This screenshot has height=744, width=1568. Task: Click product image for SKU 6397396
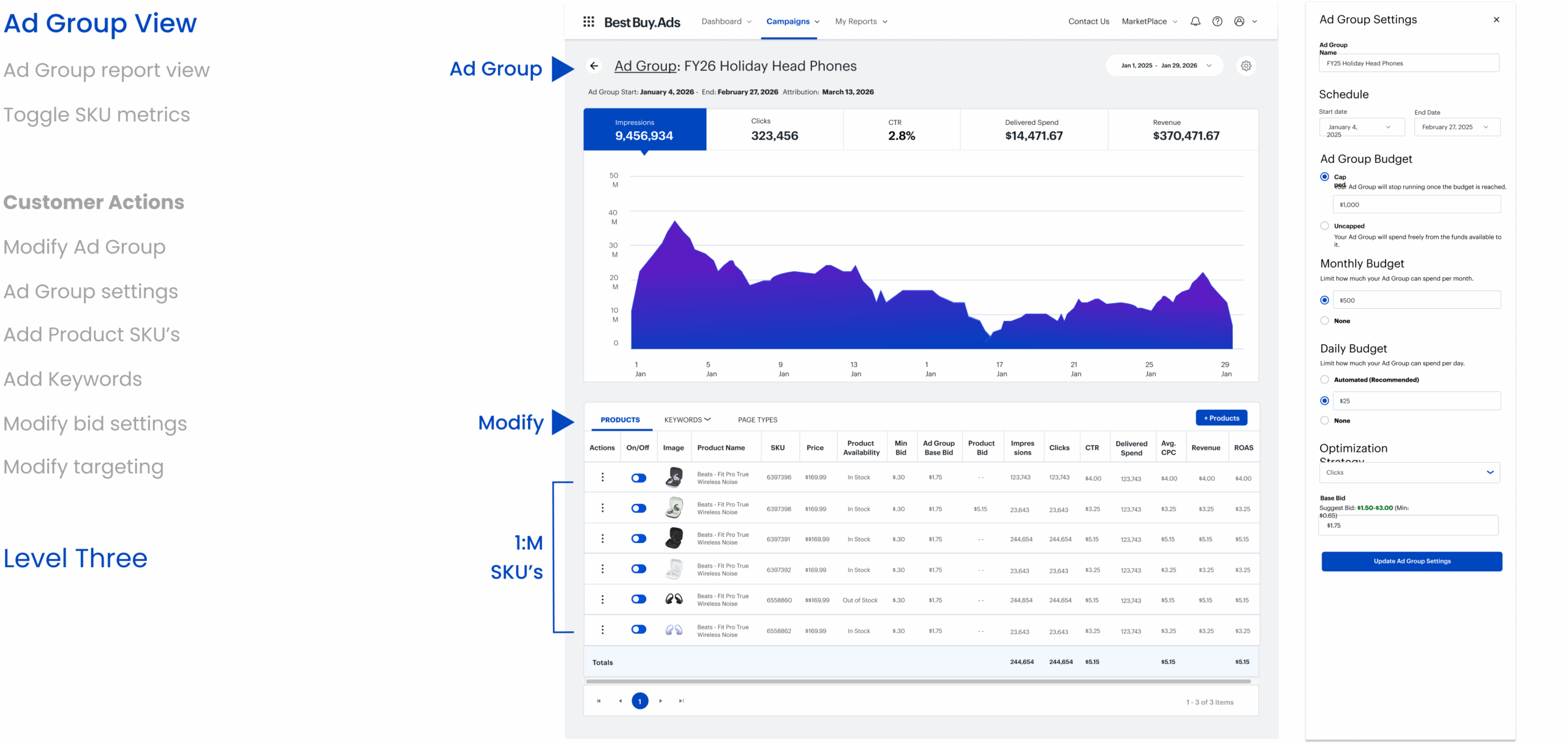tap(674, 477)
